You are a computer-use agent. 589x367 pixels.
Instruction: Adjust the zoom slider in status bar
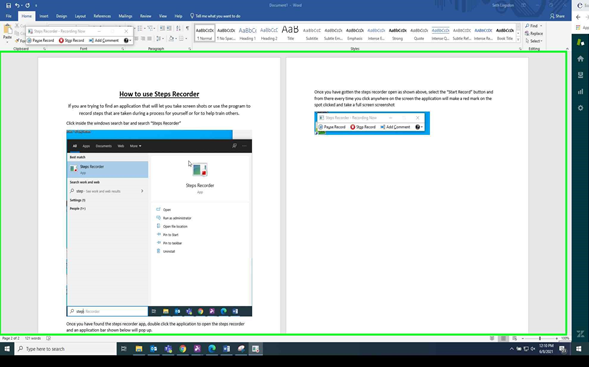pyautogui.click(x=540, y=338)
